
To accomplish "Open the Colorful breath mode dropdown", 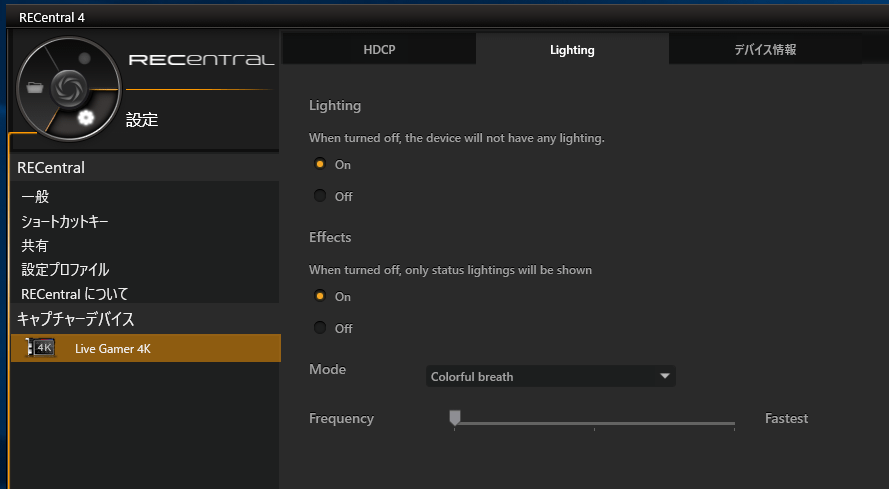I will pyautogui.click(x=551, y=376).
